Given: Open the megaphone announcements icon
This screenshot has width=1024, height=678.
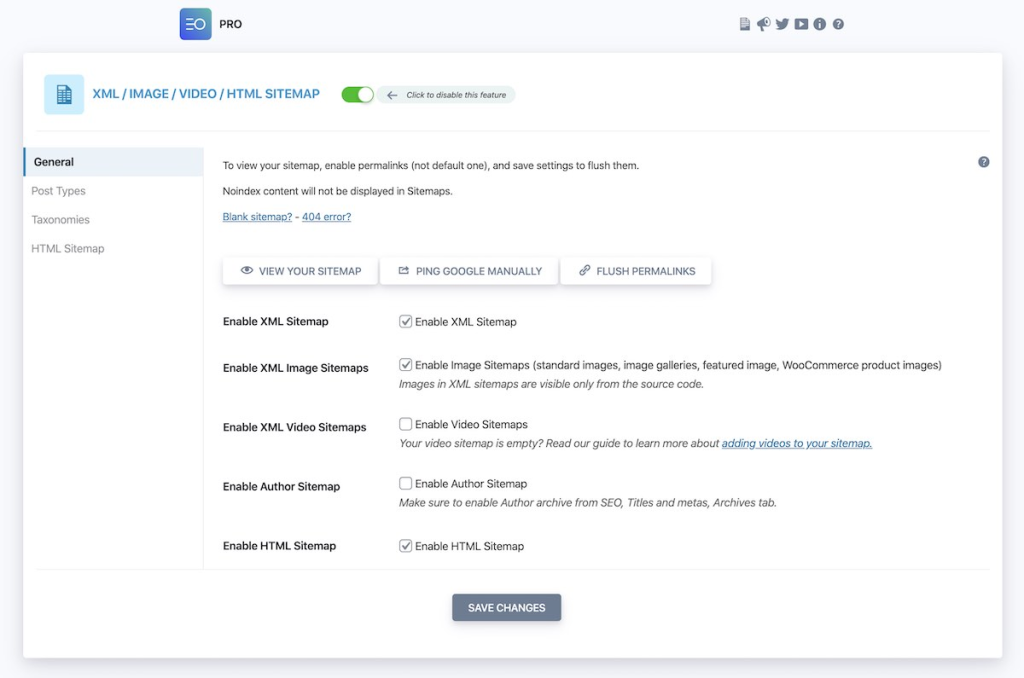Looking at the screenshot, I should tap(763, 24).
